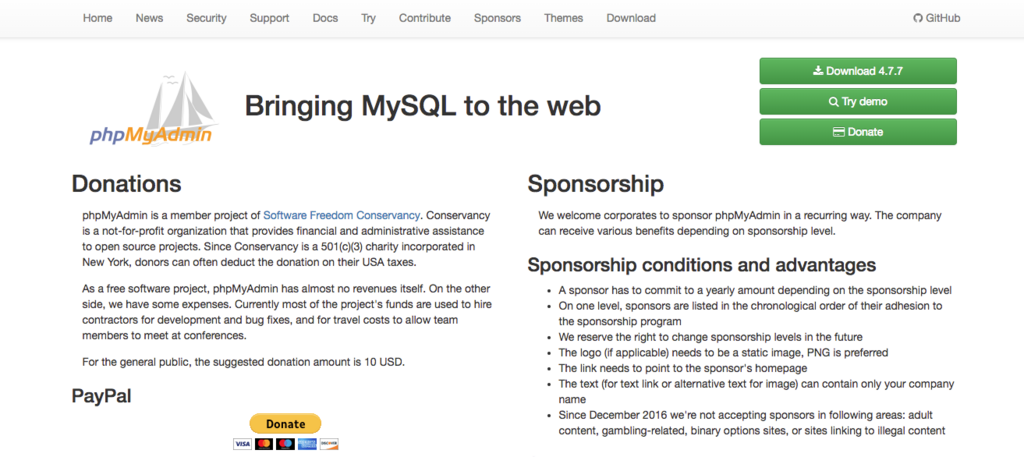This screenshot has width=1024, height=457.
Task: Click the credit card icon on Donate
Action: 839,132
